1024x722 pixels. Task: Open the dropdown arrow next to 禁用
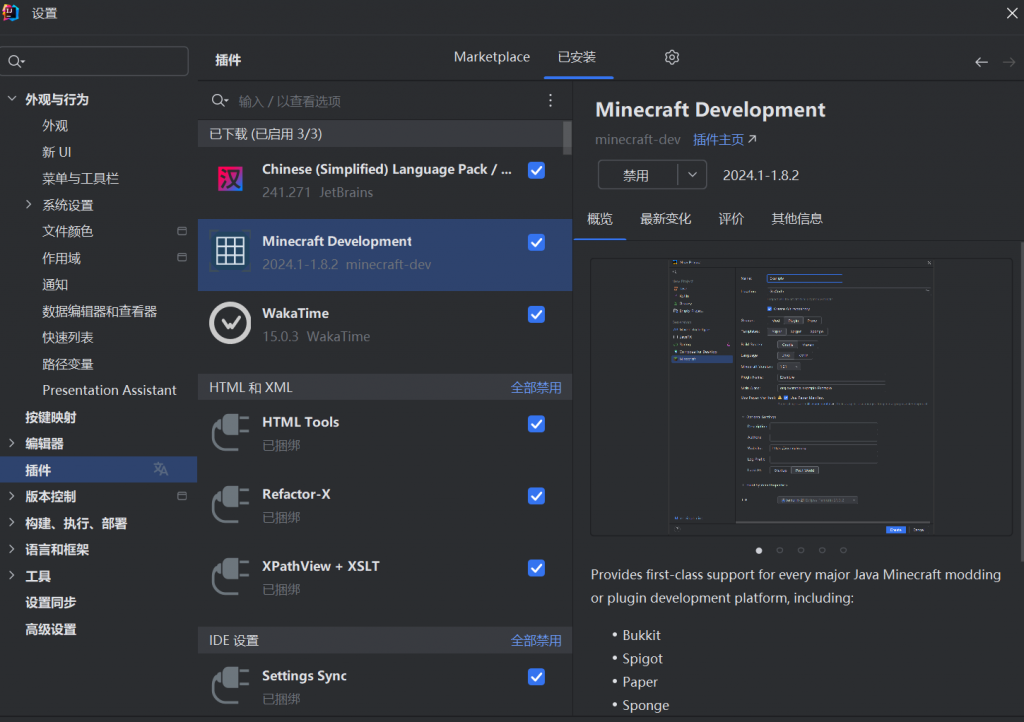(692, 175)
